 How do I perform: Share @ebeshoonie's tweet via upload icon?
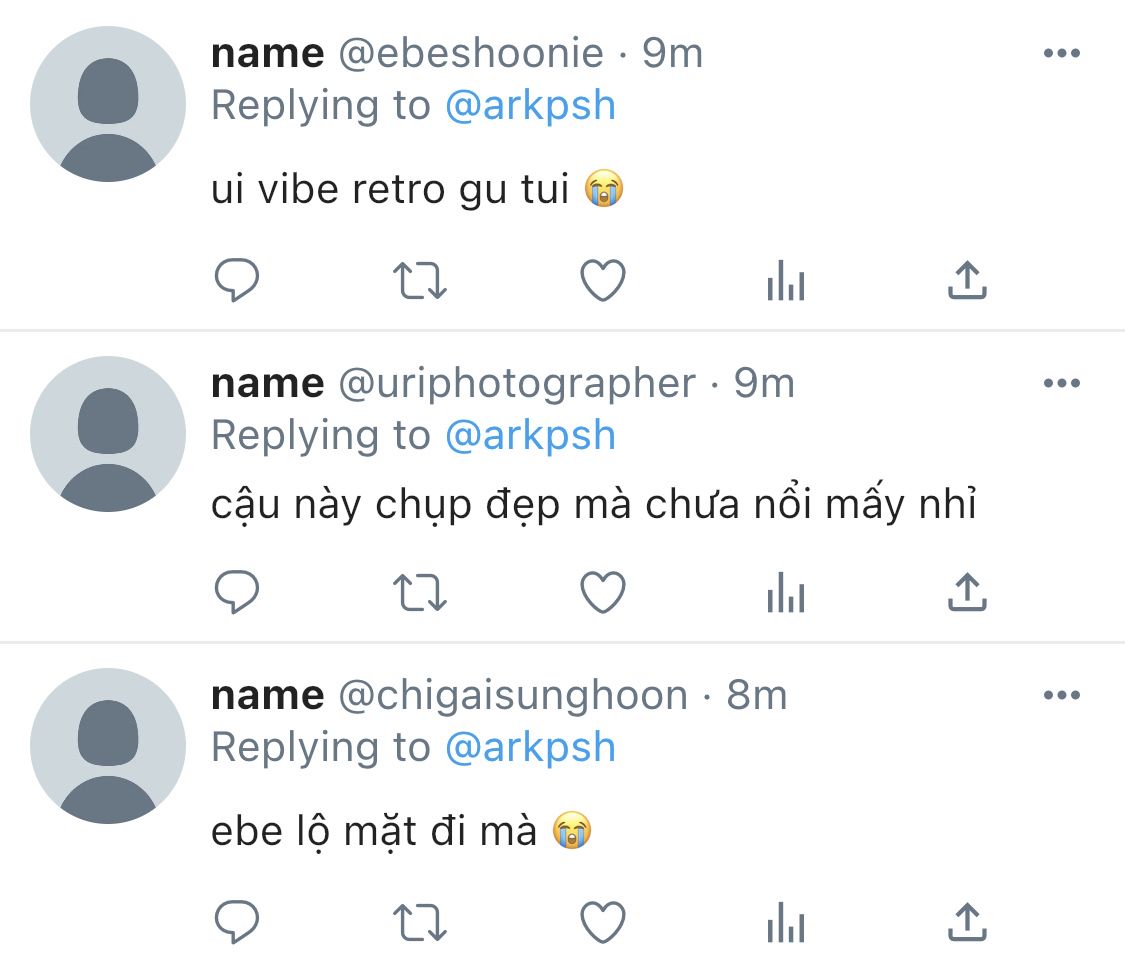[x=967, y=280]
